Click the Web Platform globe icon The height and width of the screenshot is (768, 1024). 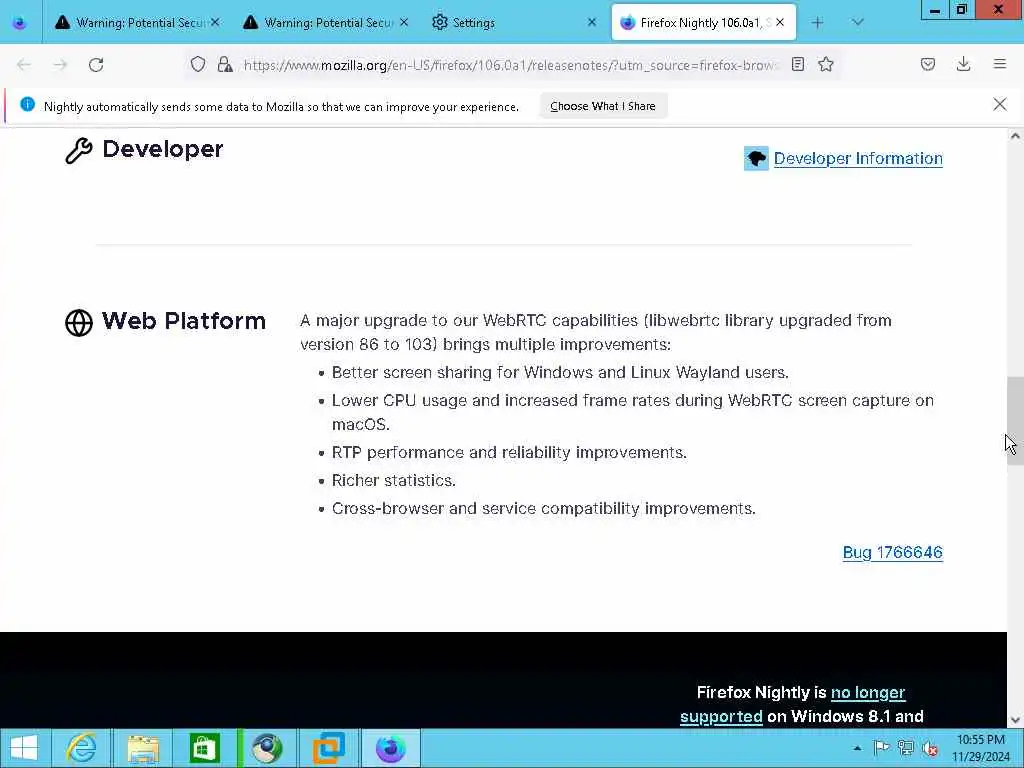click(79, 323)
